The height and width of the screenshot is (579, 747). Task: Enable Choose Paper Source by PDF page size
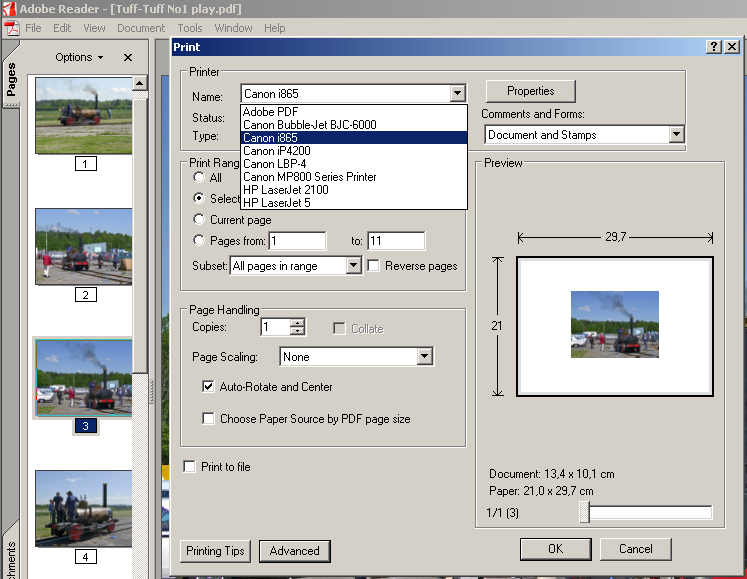point(208,418)
